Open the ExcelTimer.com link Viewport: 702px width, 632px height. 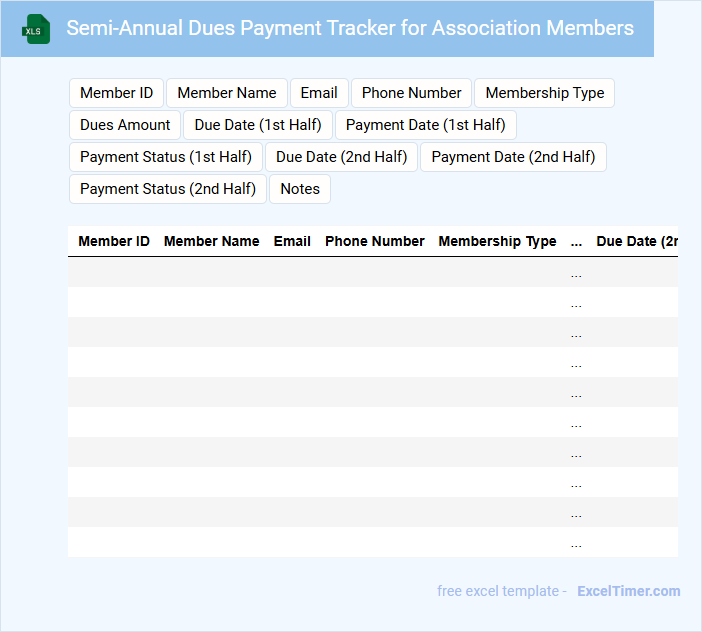pyautogui.click(x=628, y=591)
